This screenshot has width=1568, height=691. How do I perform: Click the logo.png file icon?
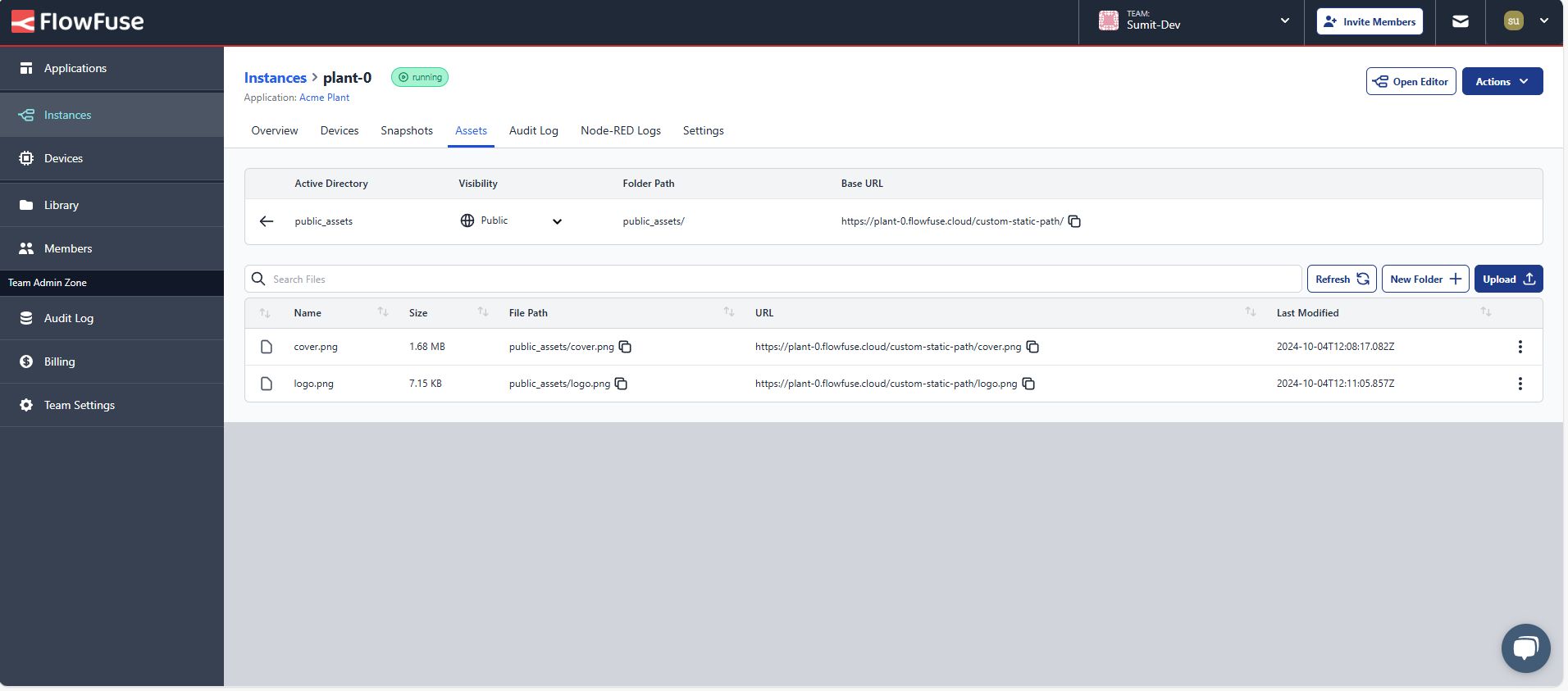267,384
